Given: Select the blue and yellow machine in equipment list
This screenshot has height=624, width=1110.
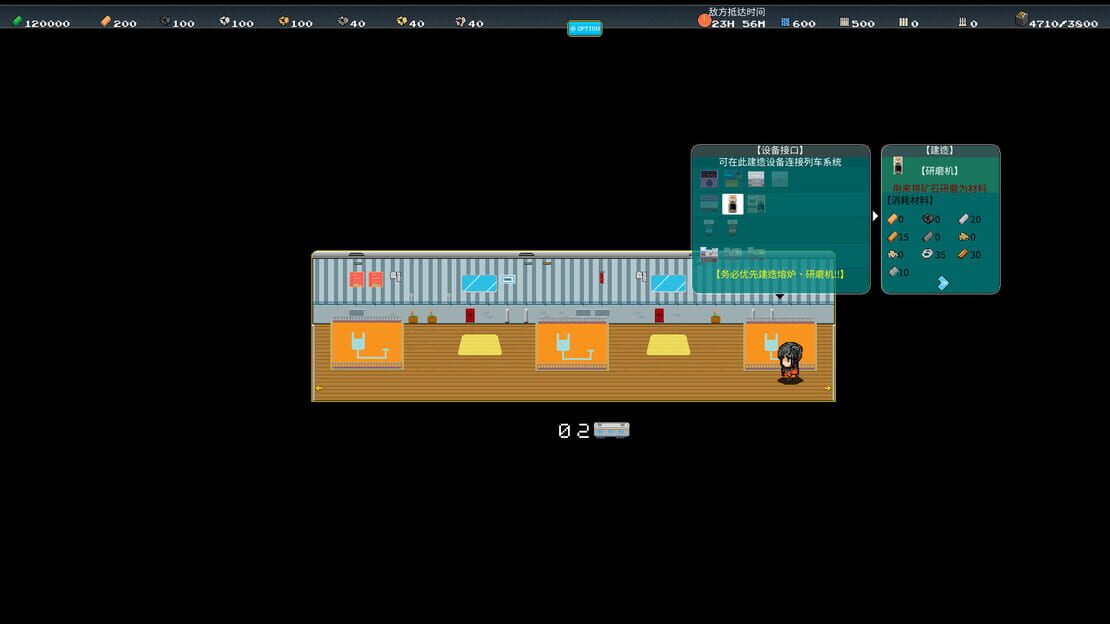Looking at the screenshot, I should coord(732,178).
